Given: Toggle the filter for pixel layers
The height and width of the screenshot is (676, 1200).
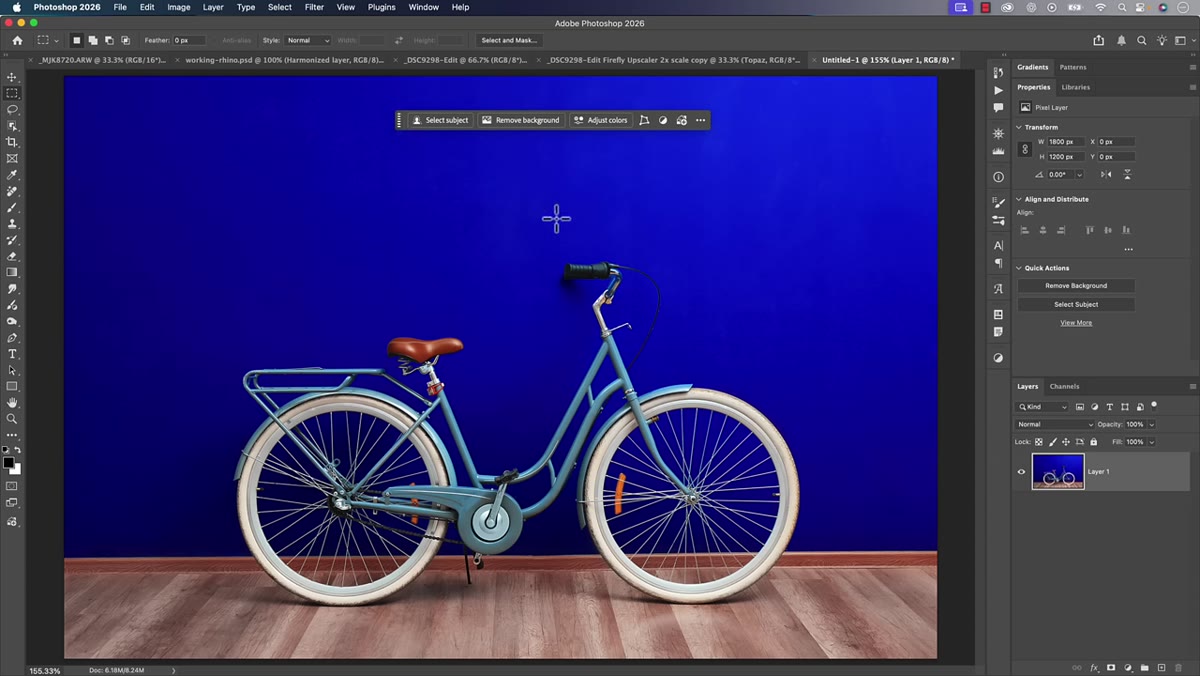Looking at the screenshot, I should (x=1080, y=407).
